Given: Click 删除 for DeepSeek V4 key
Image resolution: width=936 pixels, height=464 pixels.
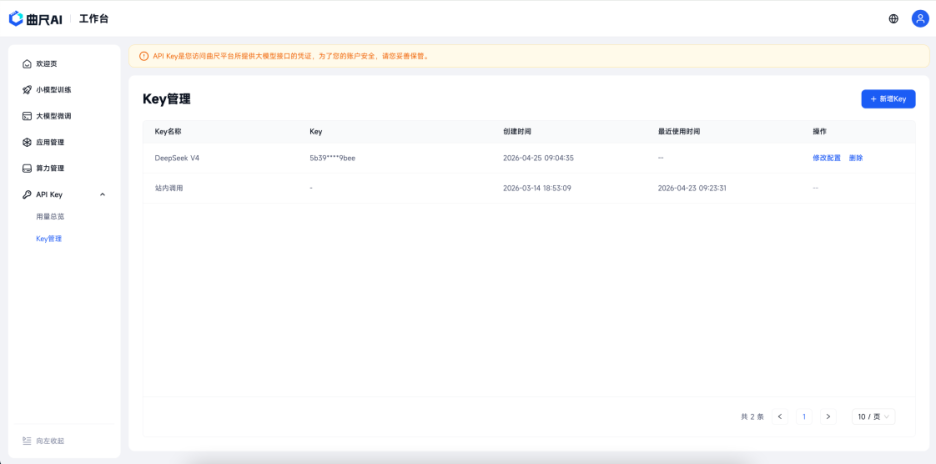Looking at the screenshot, I should pos(856,158).
